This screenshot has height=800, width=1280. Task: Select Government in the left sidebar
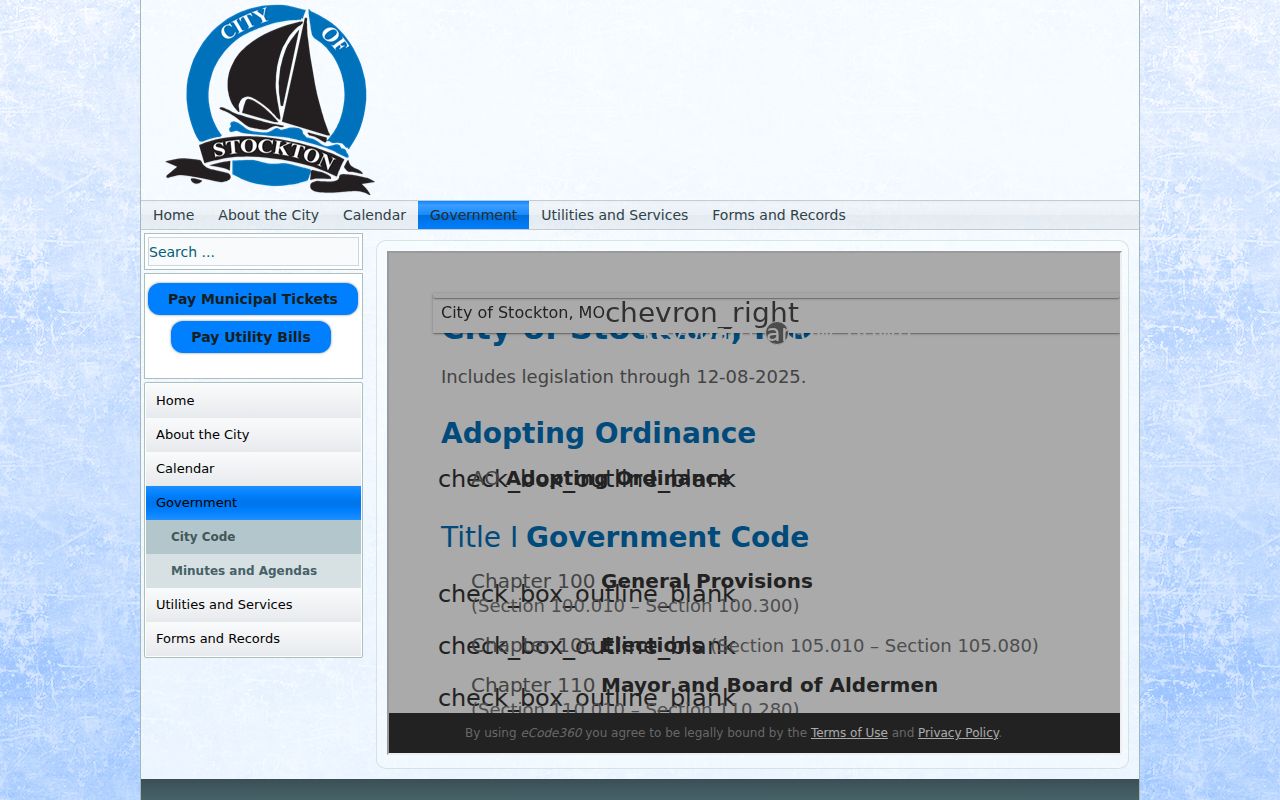253,503
